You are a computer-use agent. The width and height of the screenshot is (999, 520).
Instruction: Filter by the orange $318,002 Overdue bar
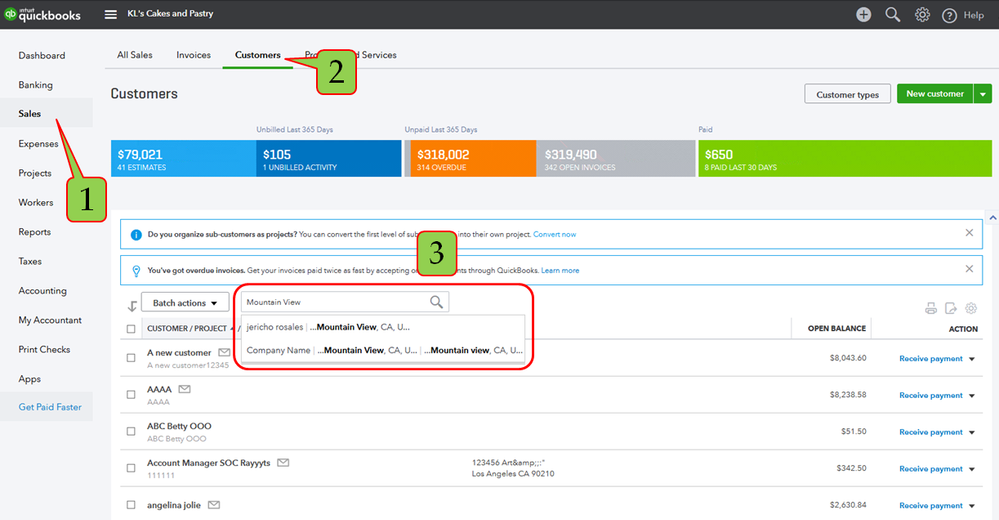[472, 159]
